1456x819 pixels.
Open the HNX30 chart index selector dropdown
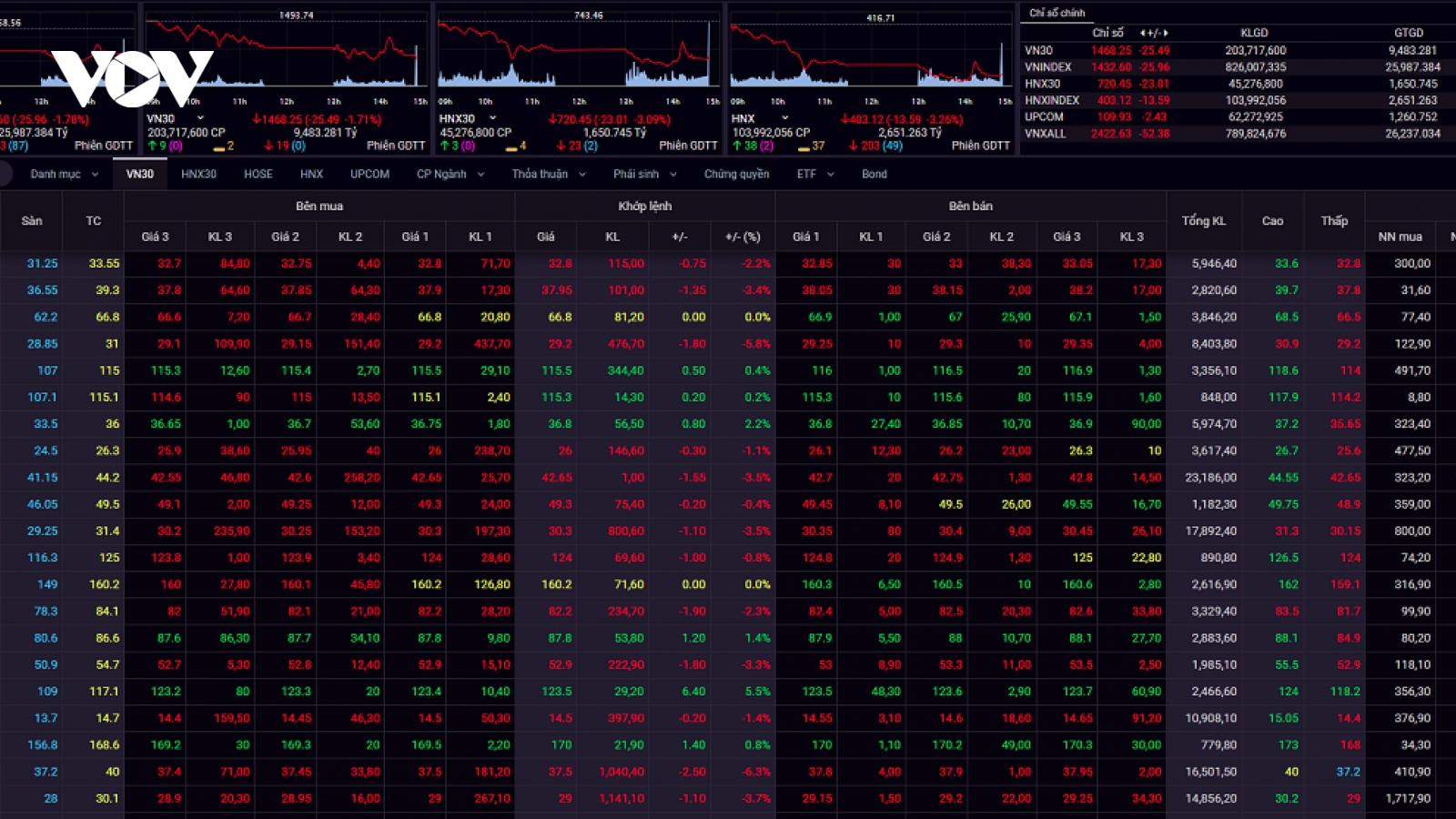pos(493,118)
